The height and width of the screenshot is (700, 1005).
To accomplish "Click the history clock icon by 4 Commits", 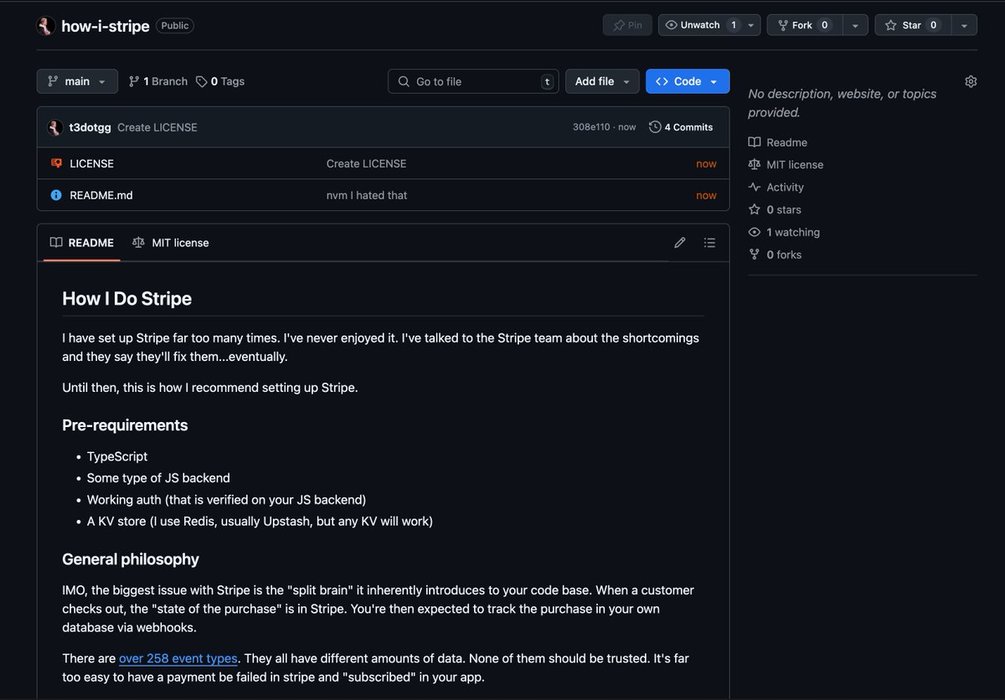I will pos(654,127).
